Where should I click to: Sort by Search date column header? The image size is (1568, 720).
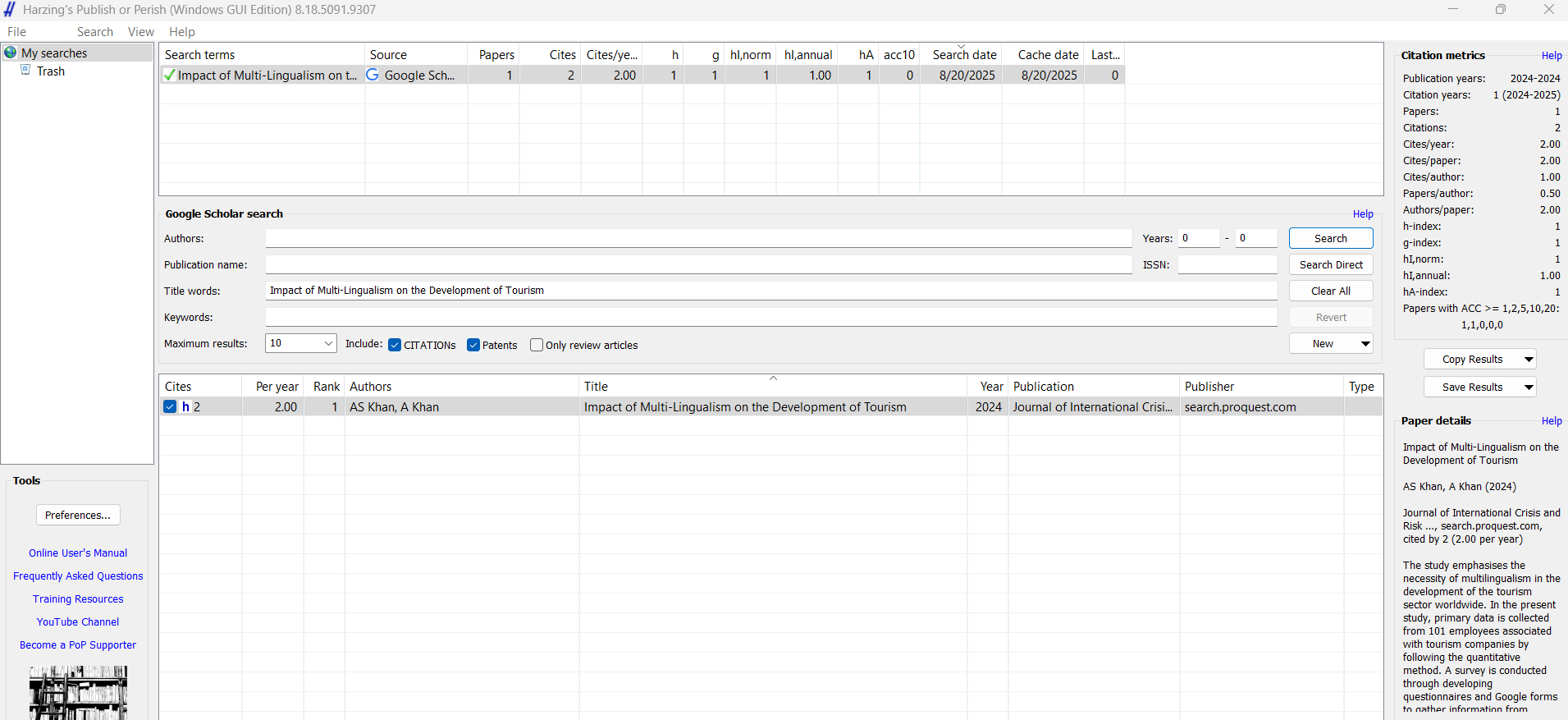[x=961, y=54]
